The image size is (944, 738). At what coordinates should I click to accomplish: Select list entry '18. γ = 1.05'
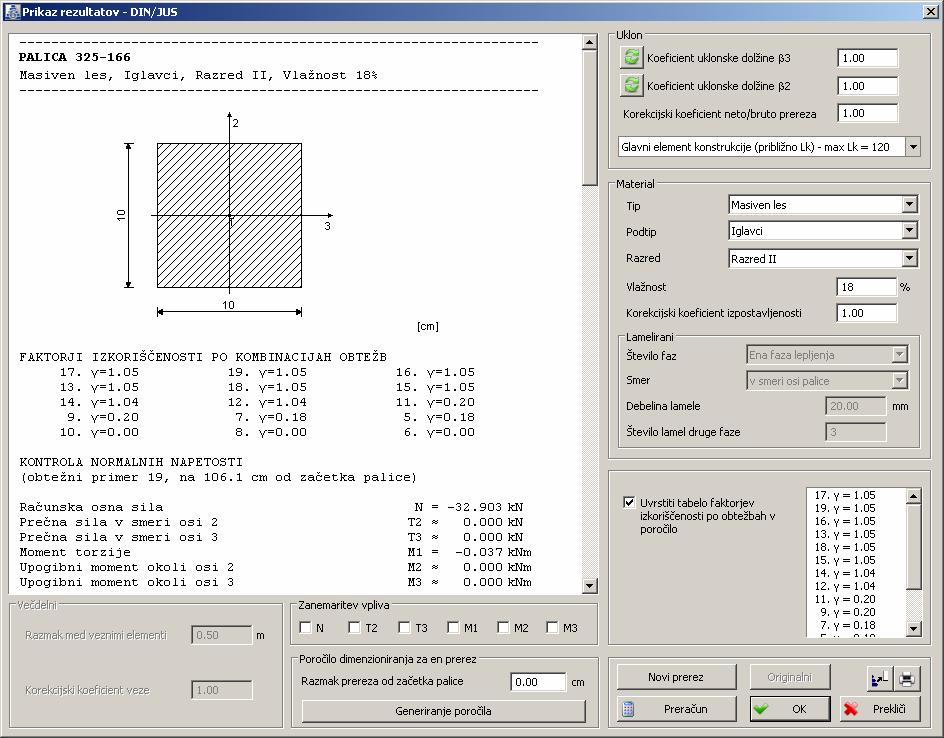845,547
